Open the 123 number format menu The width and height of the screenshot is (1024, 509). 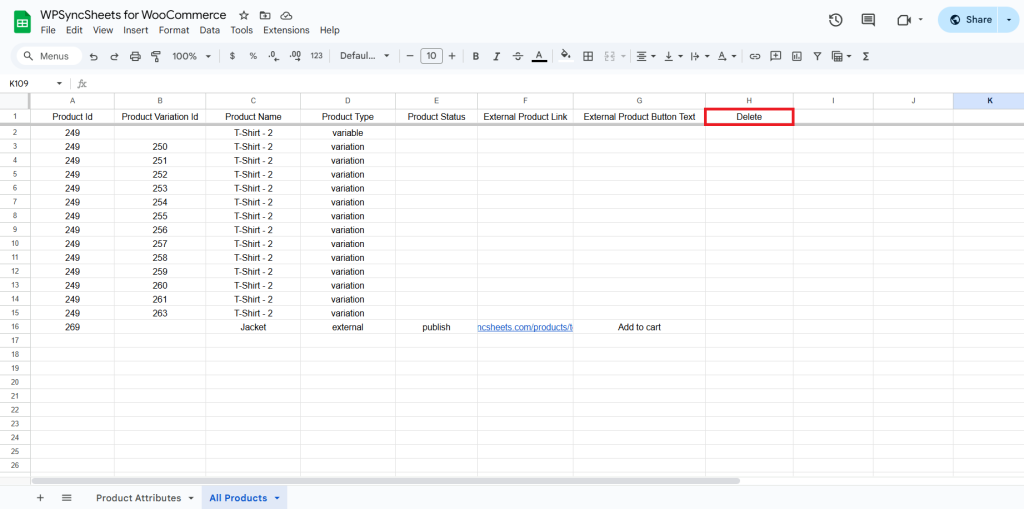[x=317, y=56]
